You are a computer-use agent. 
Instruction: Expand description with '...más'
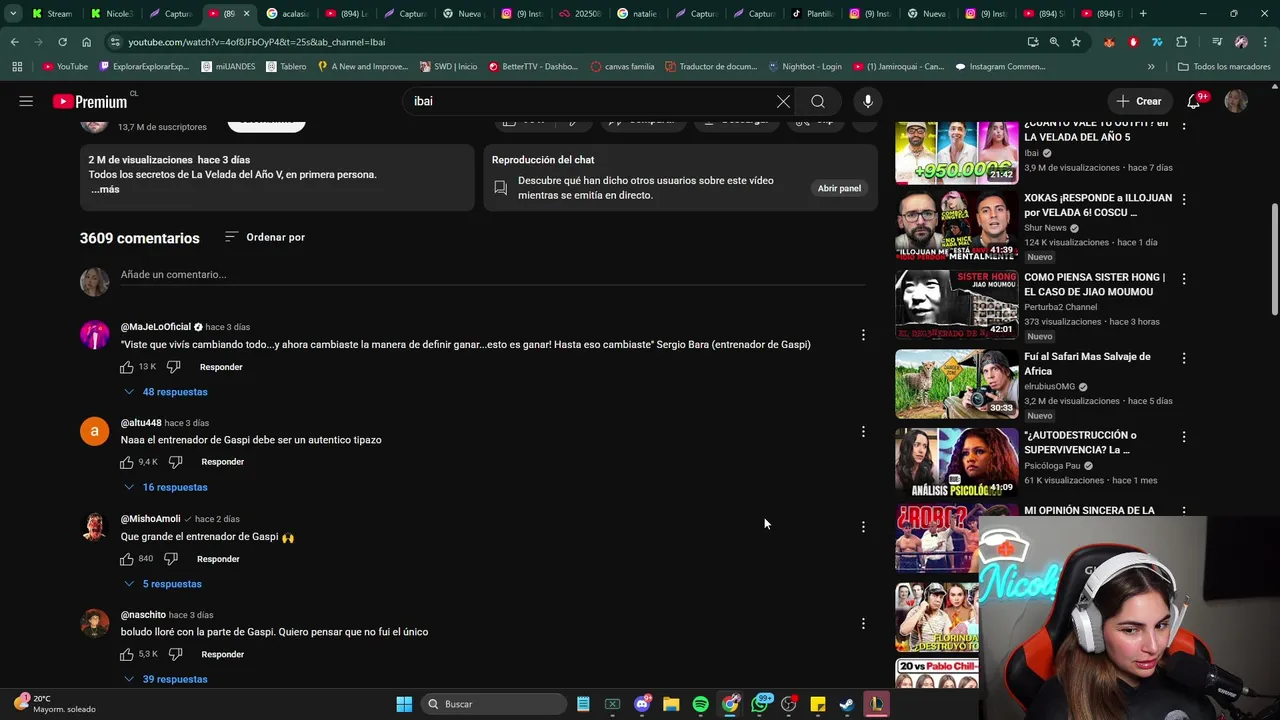105,189
